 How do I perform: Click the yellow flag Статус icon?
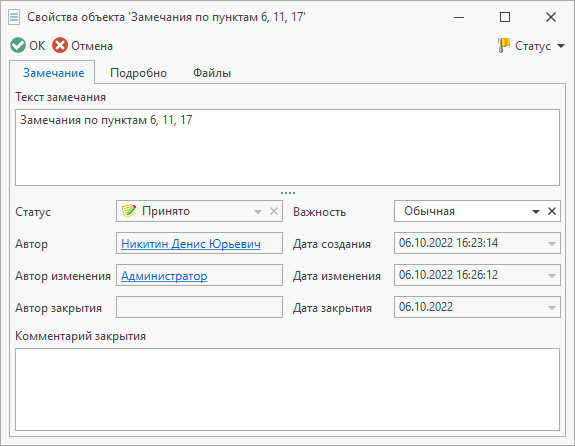[504, 45]
